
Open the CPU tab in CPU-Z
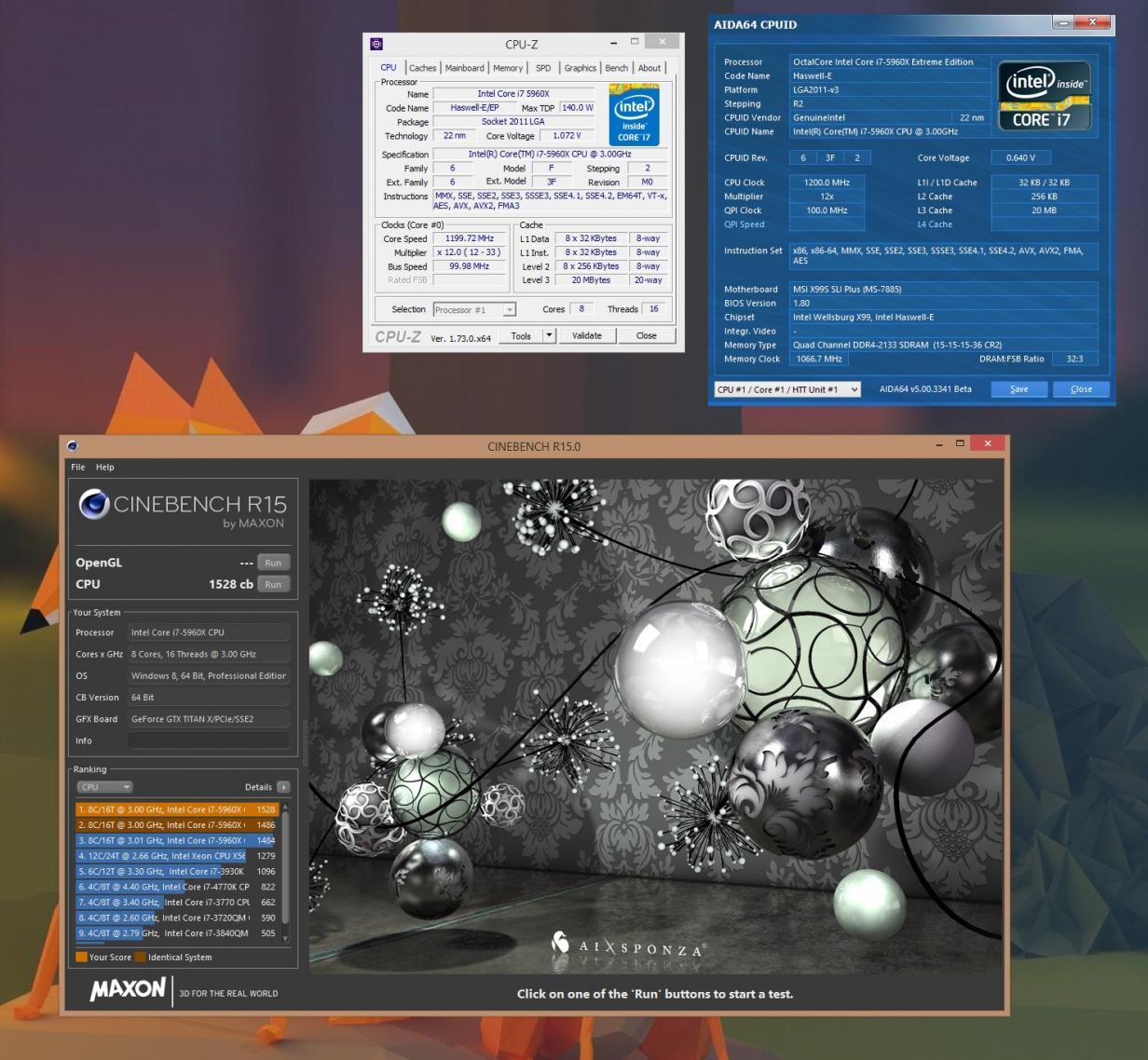(388, 67)
